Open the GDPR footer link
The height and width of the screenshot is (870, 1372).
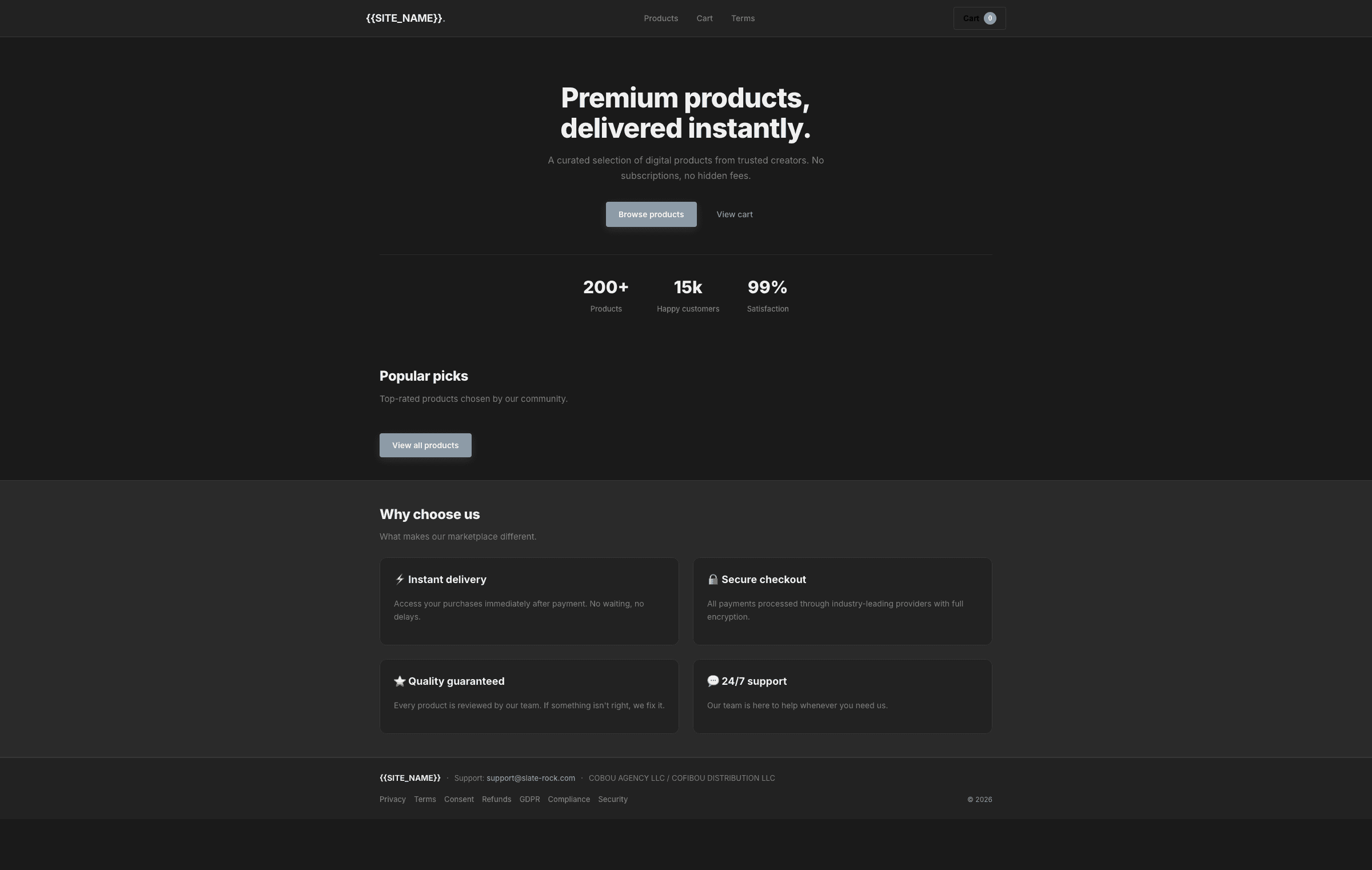[x=529, y=799]
